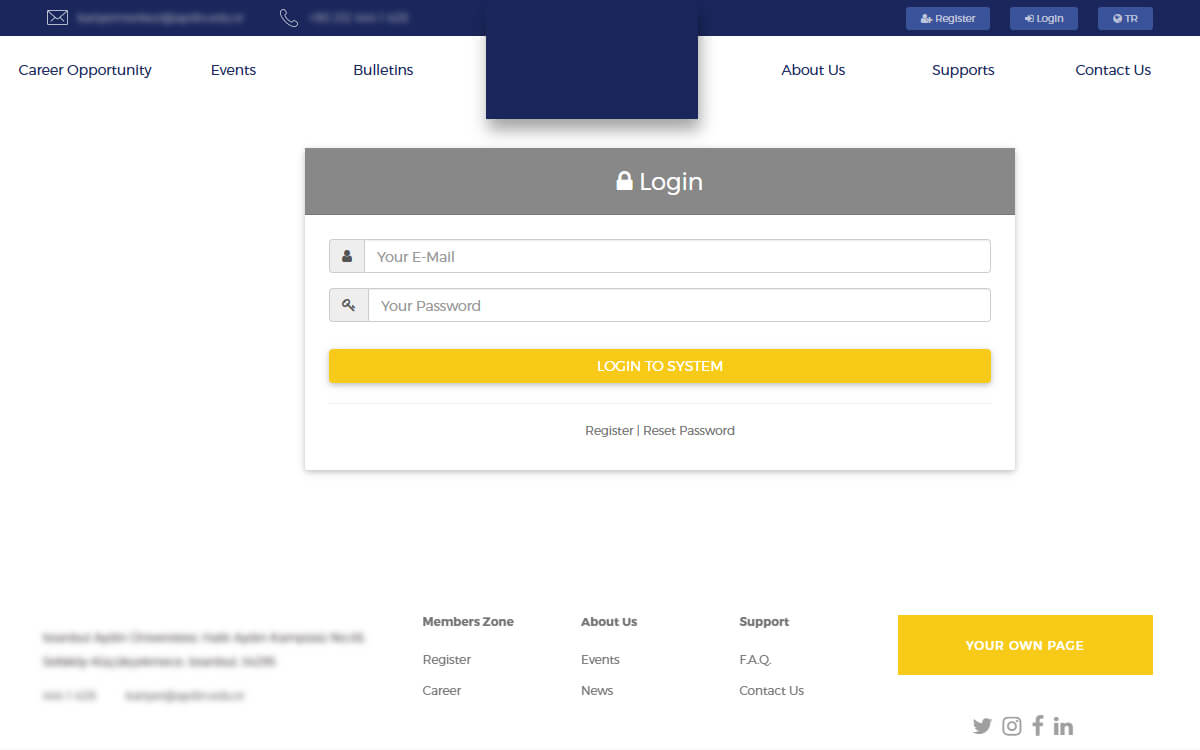The image size is (1200, 750).
Task: Open the Reset Password link
Action: pyautogui.click(x=689, y=430)
